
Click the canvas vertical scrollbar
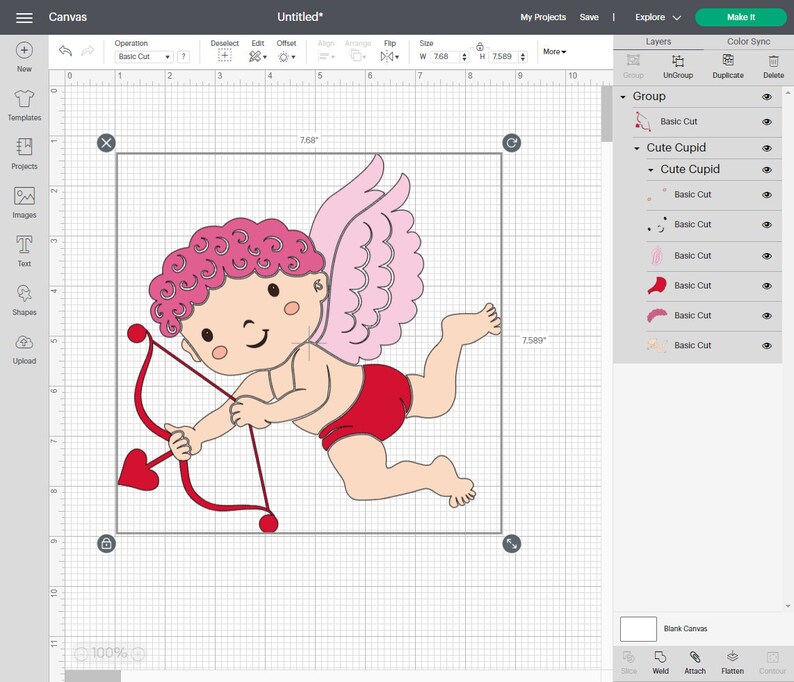click(x=607, y=114)
